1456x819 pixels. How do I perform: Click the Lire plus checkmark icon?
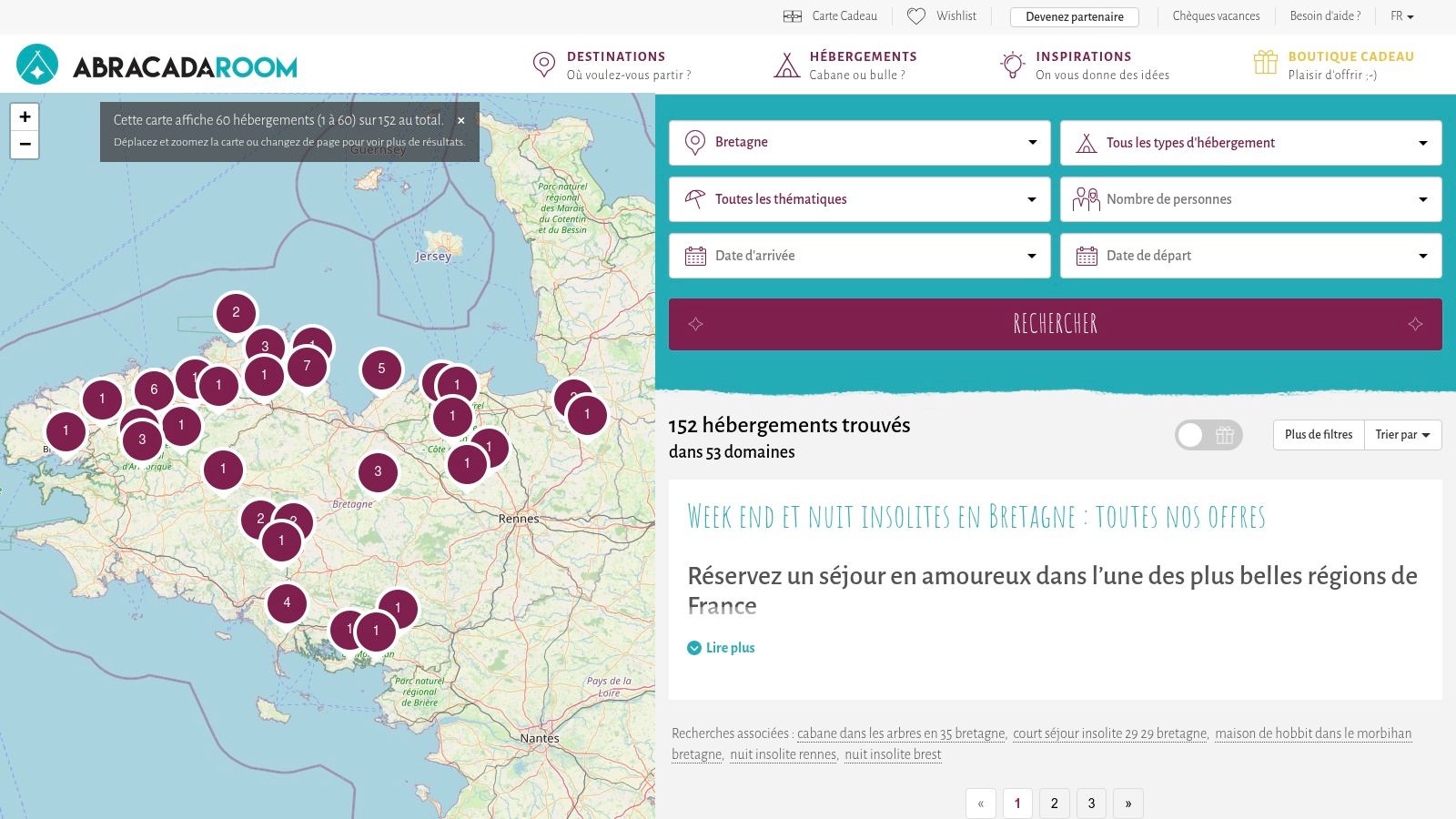[694, 648]
